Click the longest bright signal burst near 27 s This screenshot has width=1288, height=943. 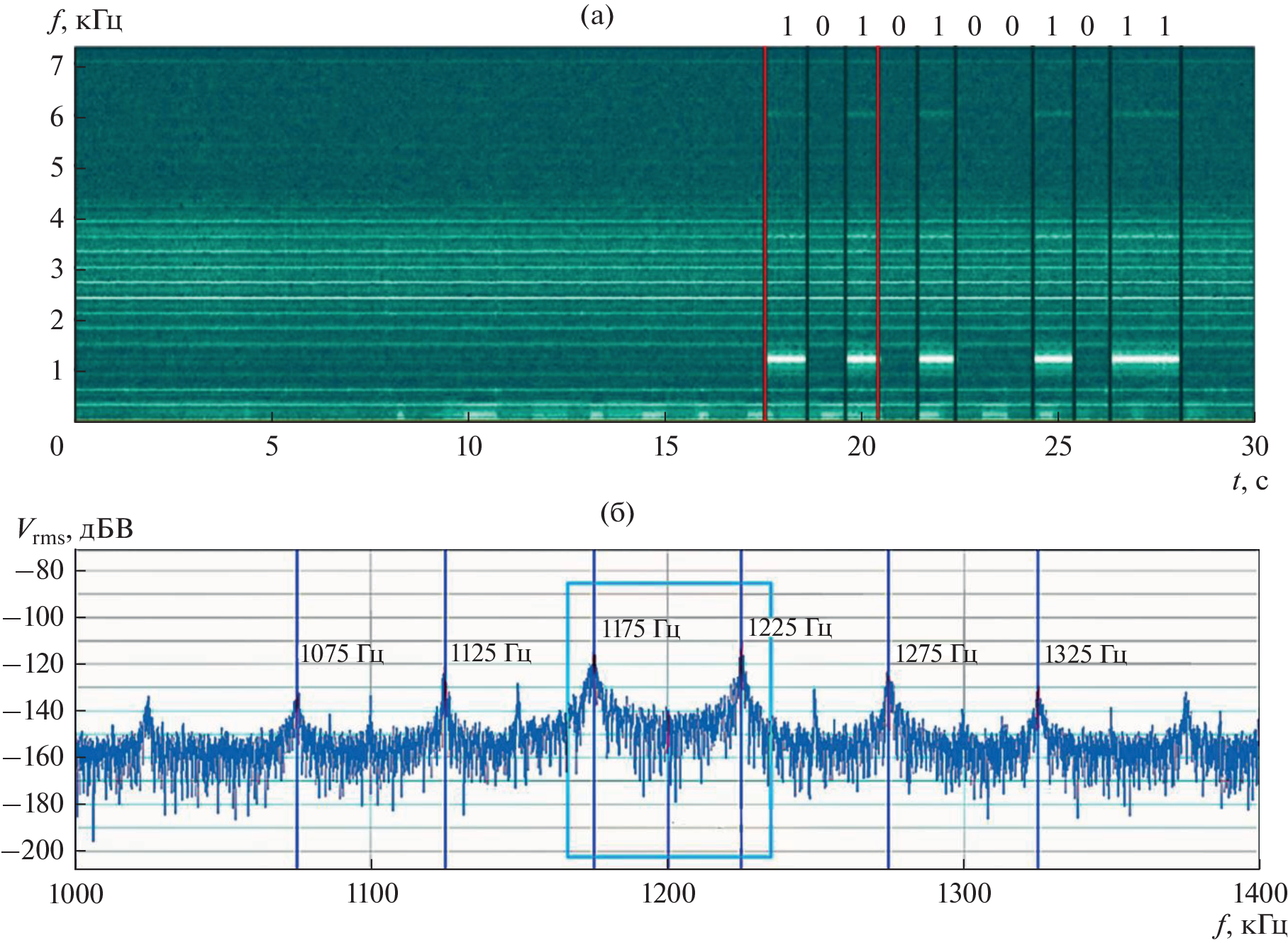pyautogui.click(x=1145, y=359)
